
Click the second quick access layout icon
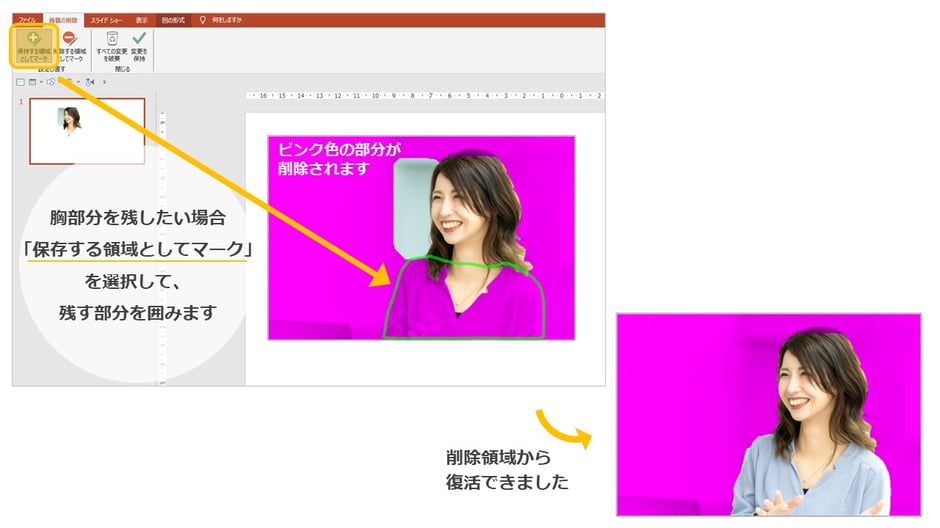click(x=32, y=82)
